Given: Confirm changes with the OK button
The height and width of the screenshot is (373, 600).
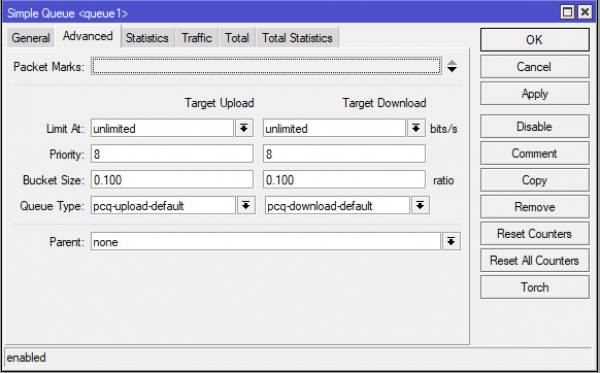Looking at the screenshot, I should click(x=535, y=40).
